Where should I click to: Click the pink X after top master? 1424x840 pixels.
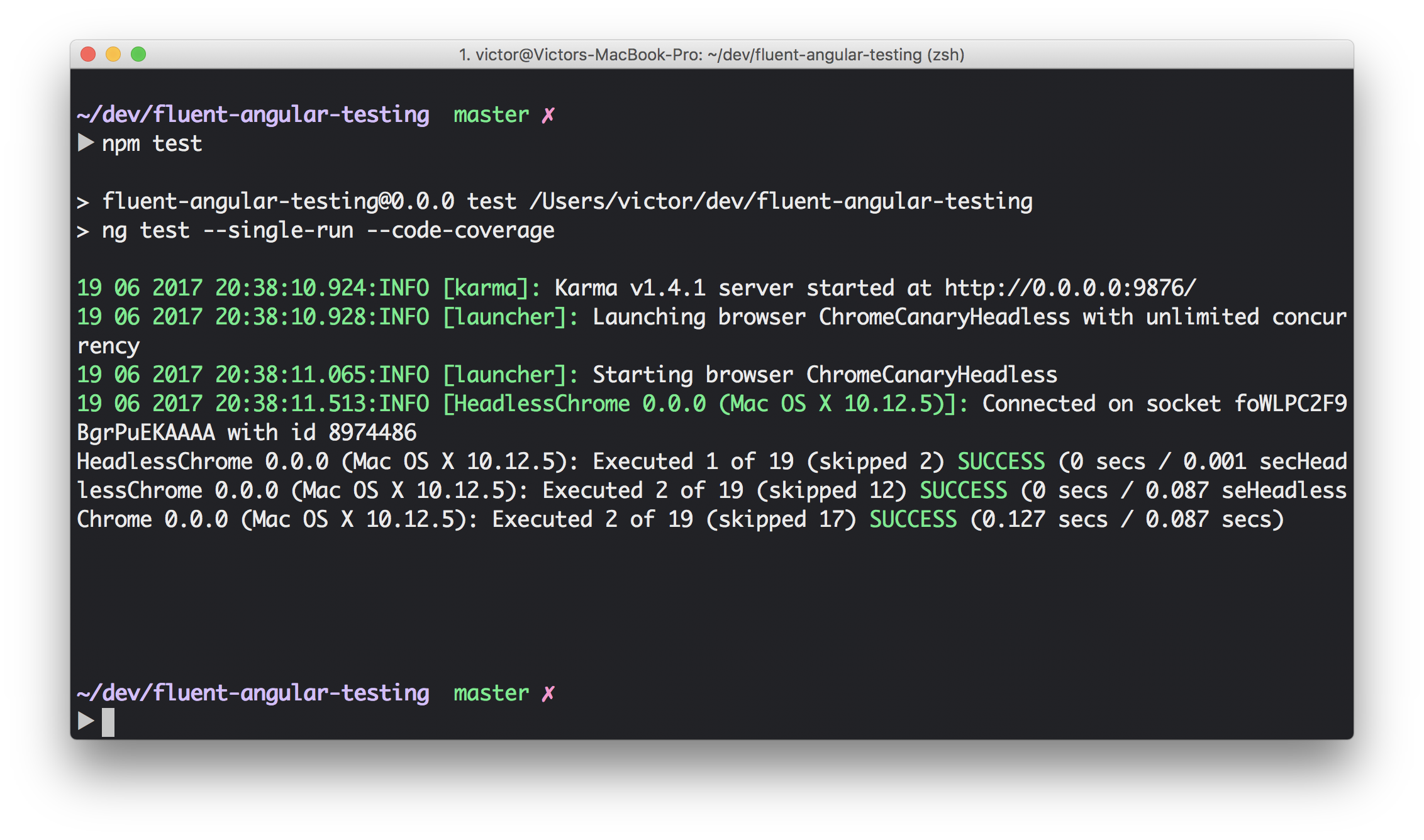click(548, 115)
